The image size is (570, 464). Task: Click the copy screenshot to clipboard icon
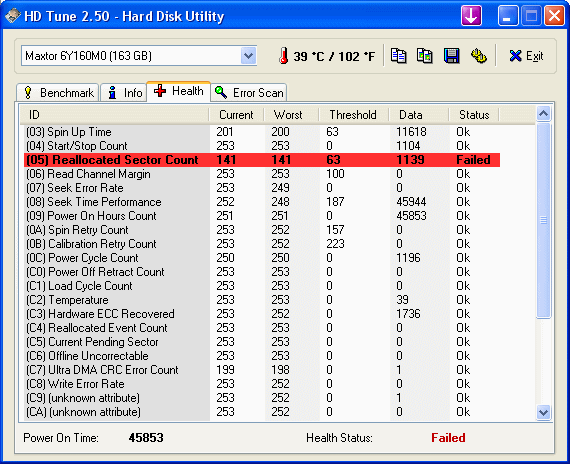point(425,56)
